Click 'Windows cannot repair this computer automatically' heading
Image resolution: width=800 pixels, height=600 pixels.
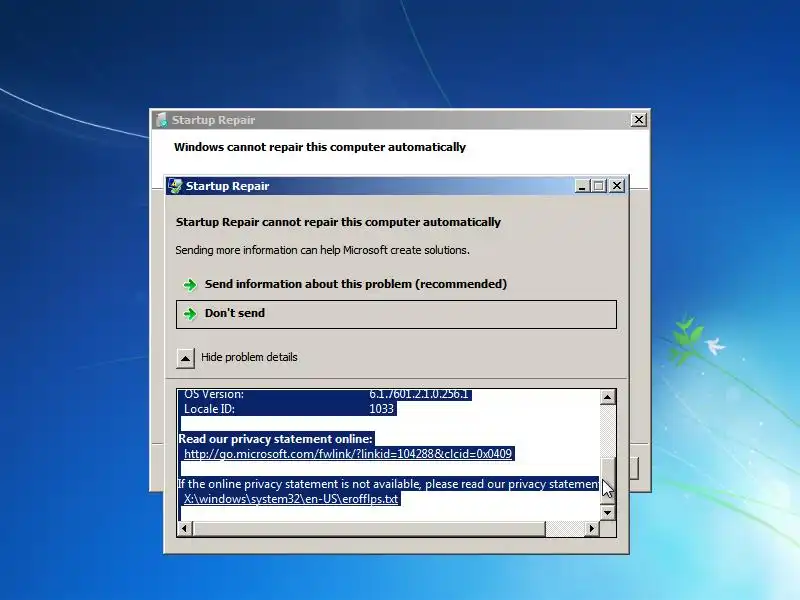(320, 147)
